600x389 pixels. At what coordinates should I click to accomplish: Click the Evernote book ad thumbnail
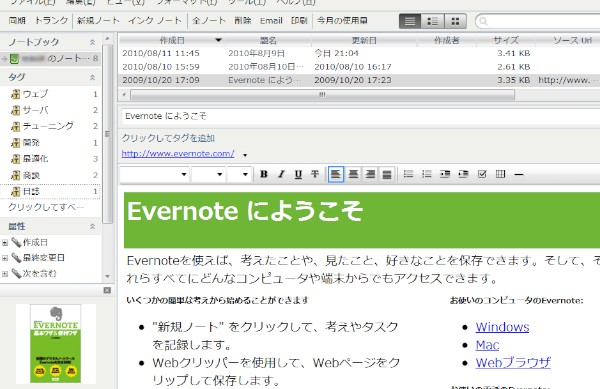pos(55,343)
